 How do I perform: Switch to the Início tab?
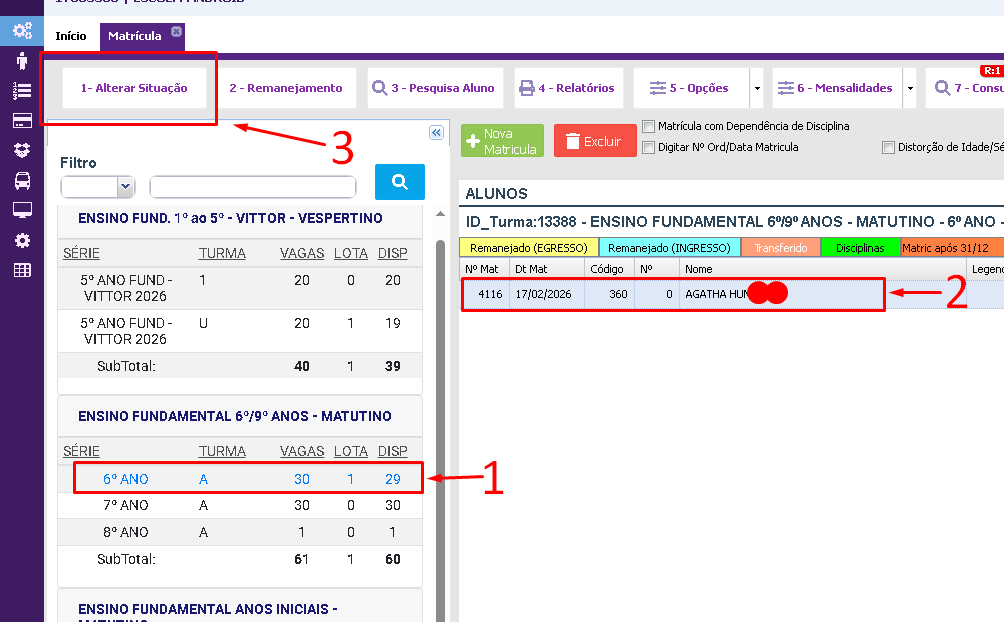[x=71, y=36]
